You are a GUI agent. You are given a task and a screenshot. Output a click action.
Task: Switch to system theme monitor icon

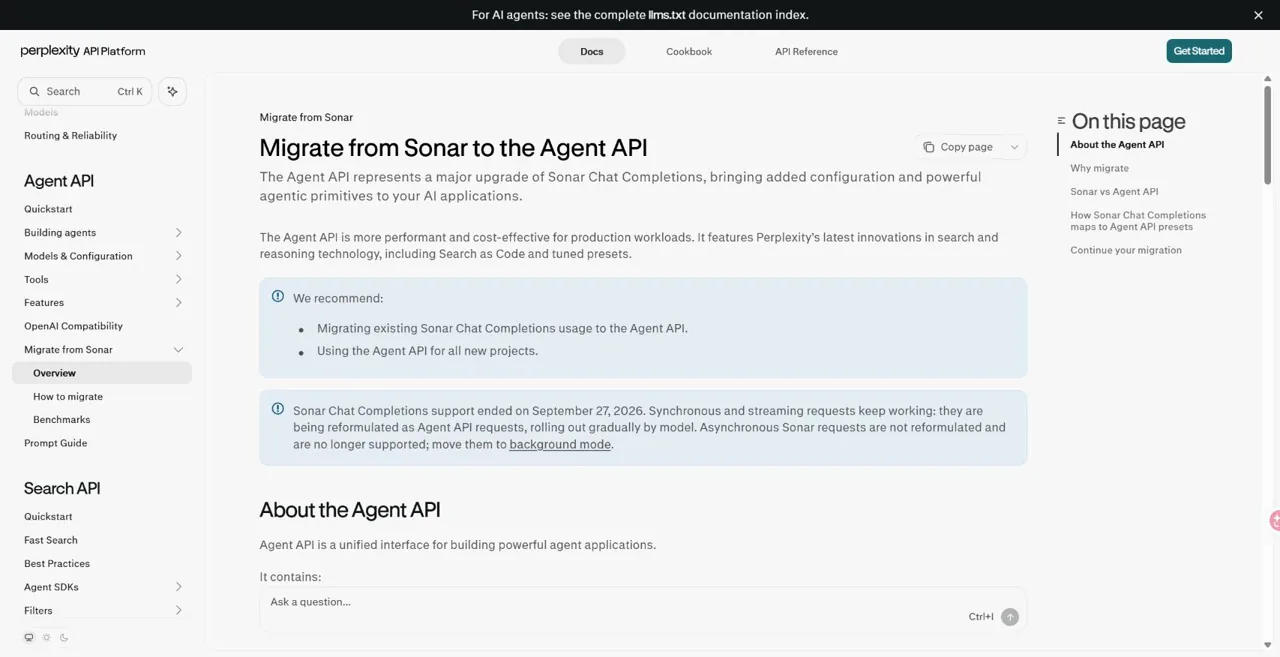point(29,637)
